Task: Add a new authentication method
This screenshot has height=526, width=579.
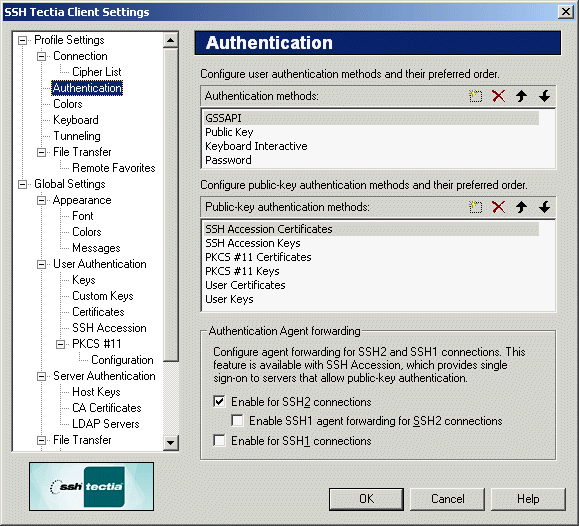Action: pyautogui.click(x=476, y=96)
